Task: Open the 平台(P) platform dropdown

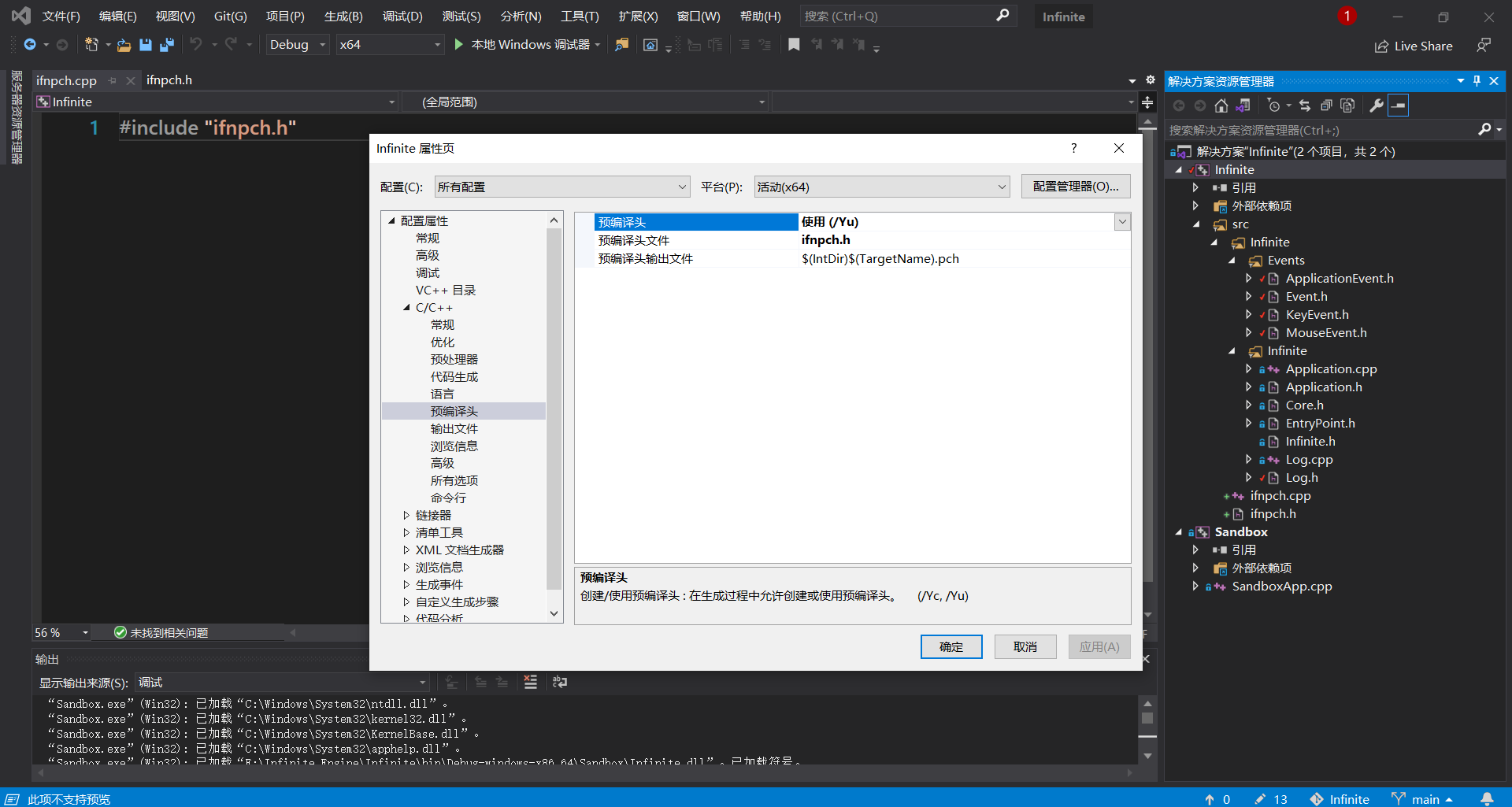Action: (882, 187)
